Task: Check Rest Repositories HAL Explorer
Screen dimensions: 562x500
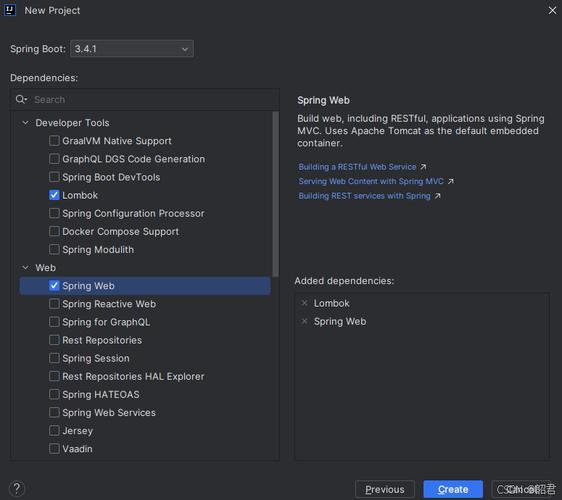Action: [x=54, y=376]
